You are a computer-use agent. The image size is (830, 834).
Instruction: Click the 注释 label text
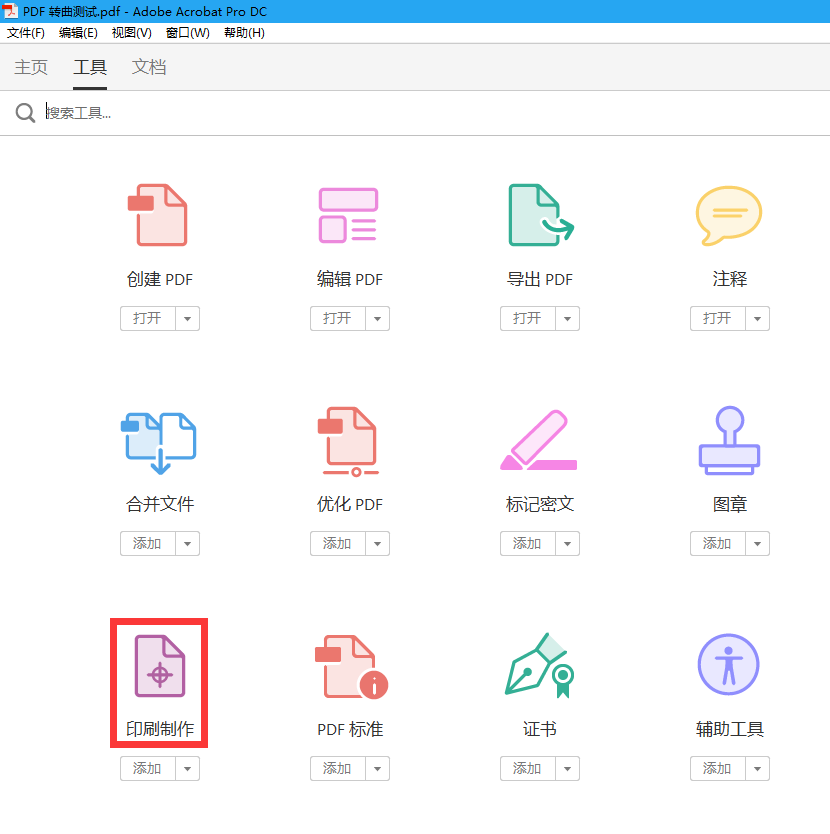point(729,279)
